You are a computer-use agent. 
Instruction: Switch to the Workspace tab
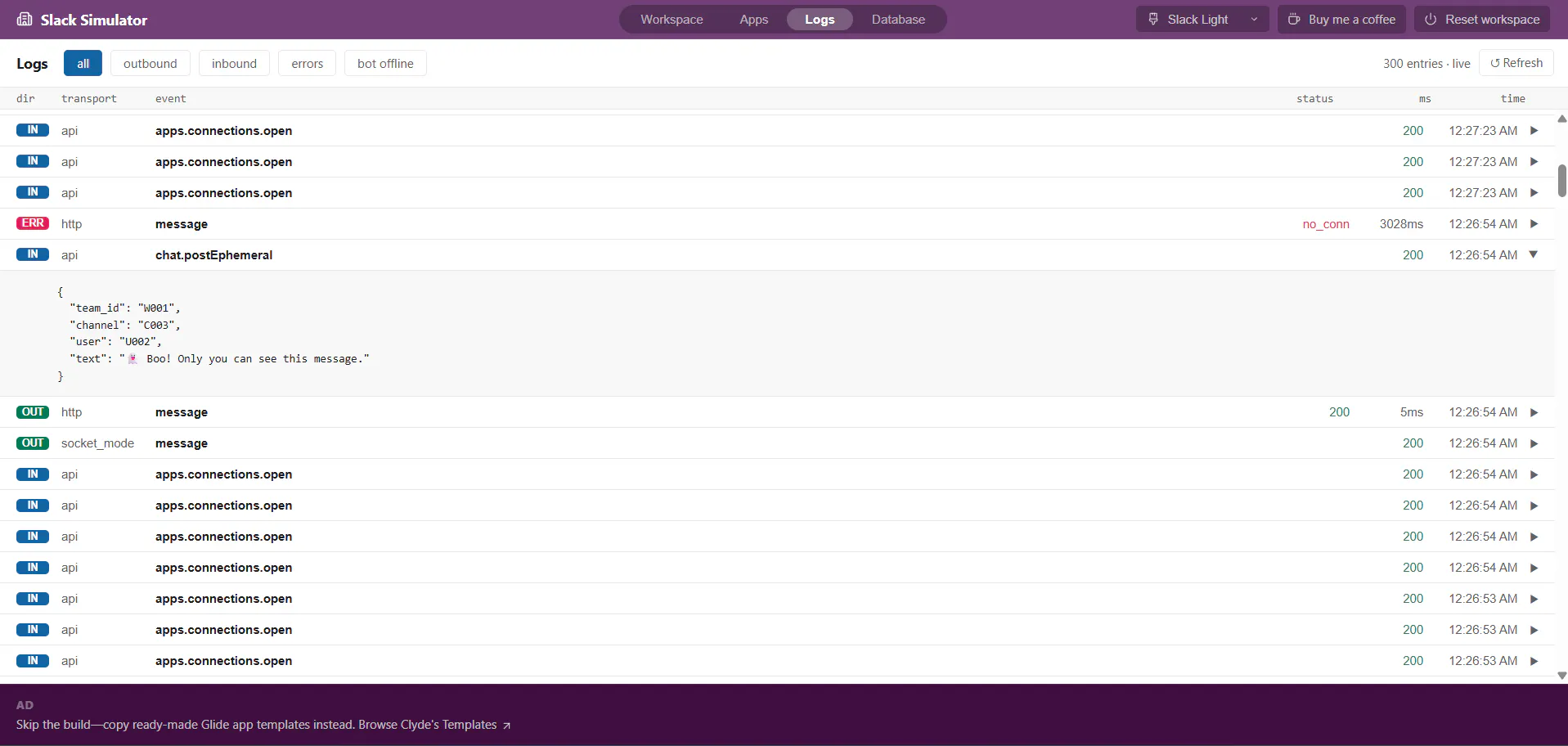click(672, 19)
